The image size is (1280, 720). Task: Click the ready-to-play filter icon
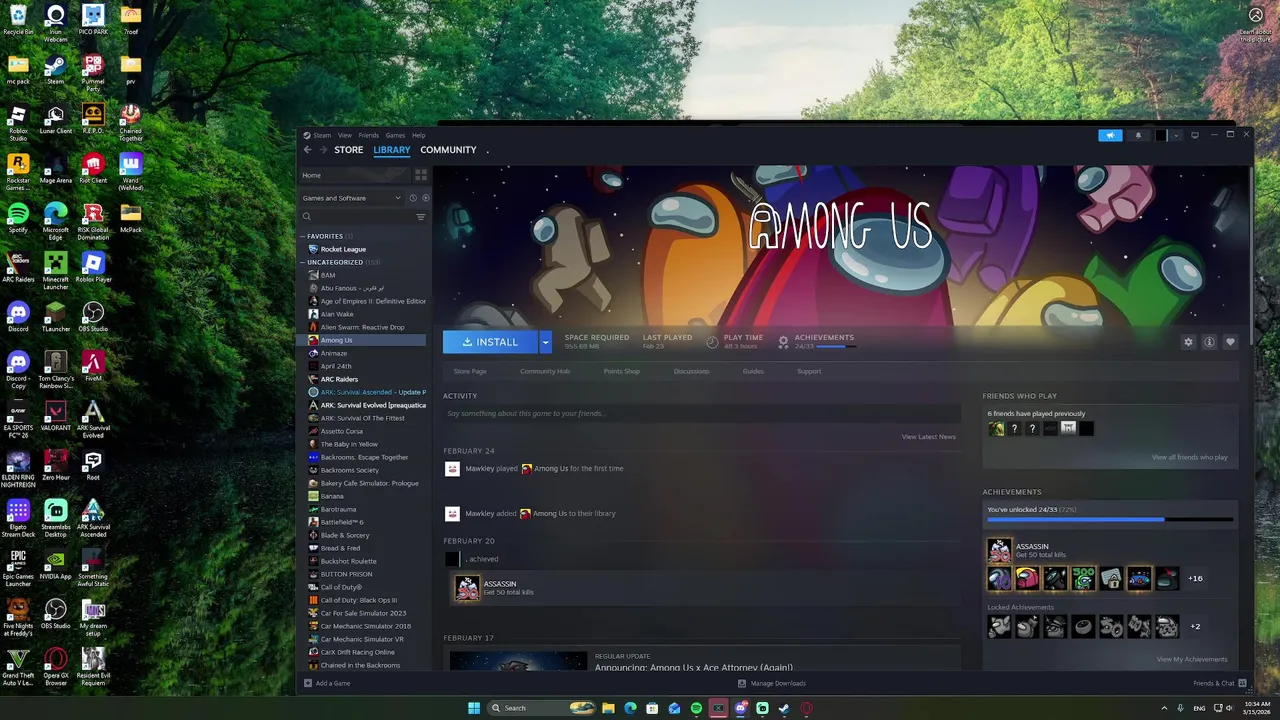click(425, 198)
